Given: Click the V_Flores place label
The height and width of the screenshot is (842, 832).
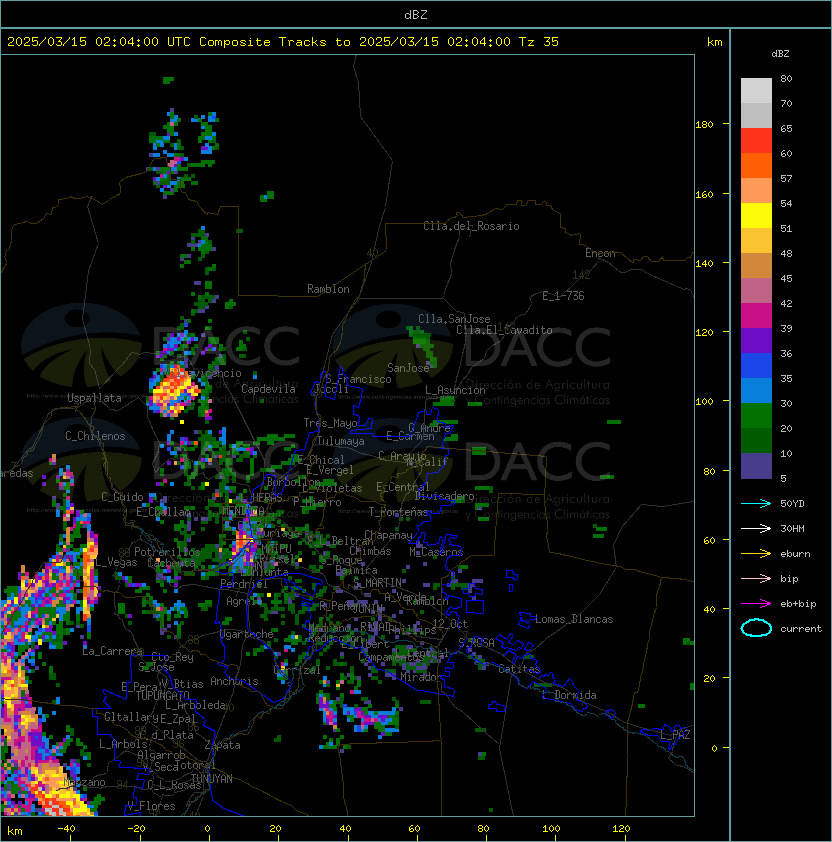Looking at the screenshot, I should pos(151,807).
